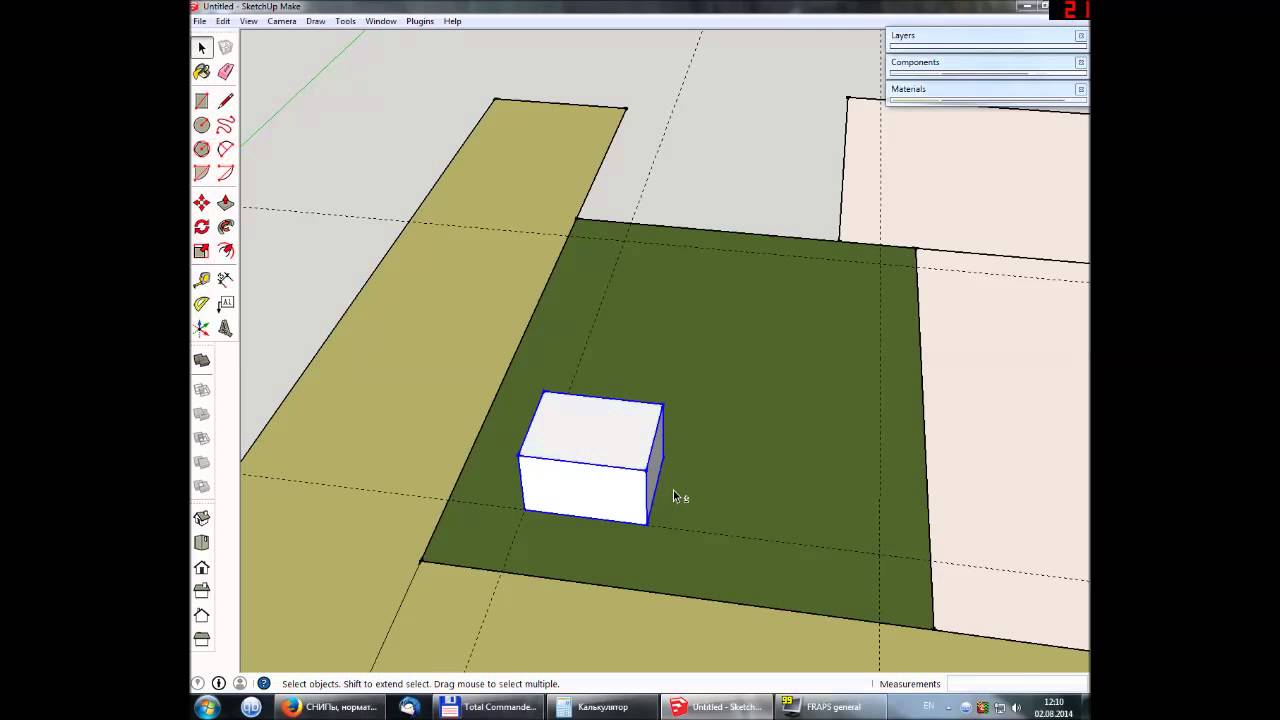The height and width of the screenshot is (720, 1280).
Task: Switch to Front view house icon
Action: click(202, 567)
